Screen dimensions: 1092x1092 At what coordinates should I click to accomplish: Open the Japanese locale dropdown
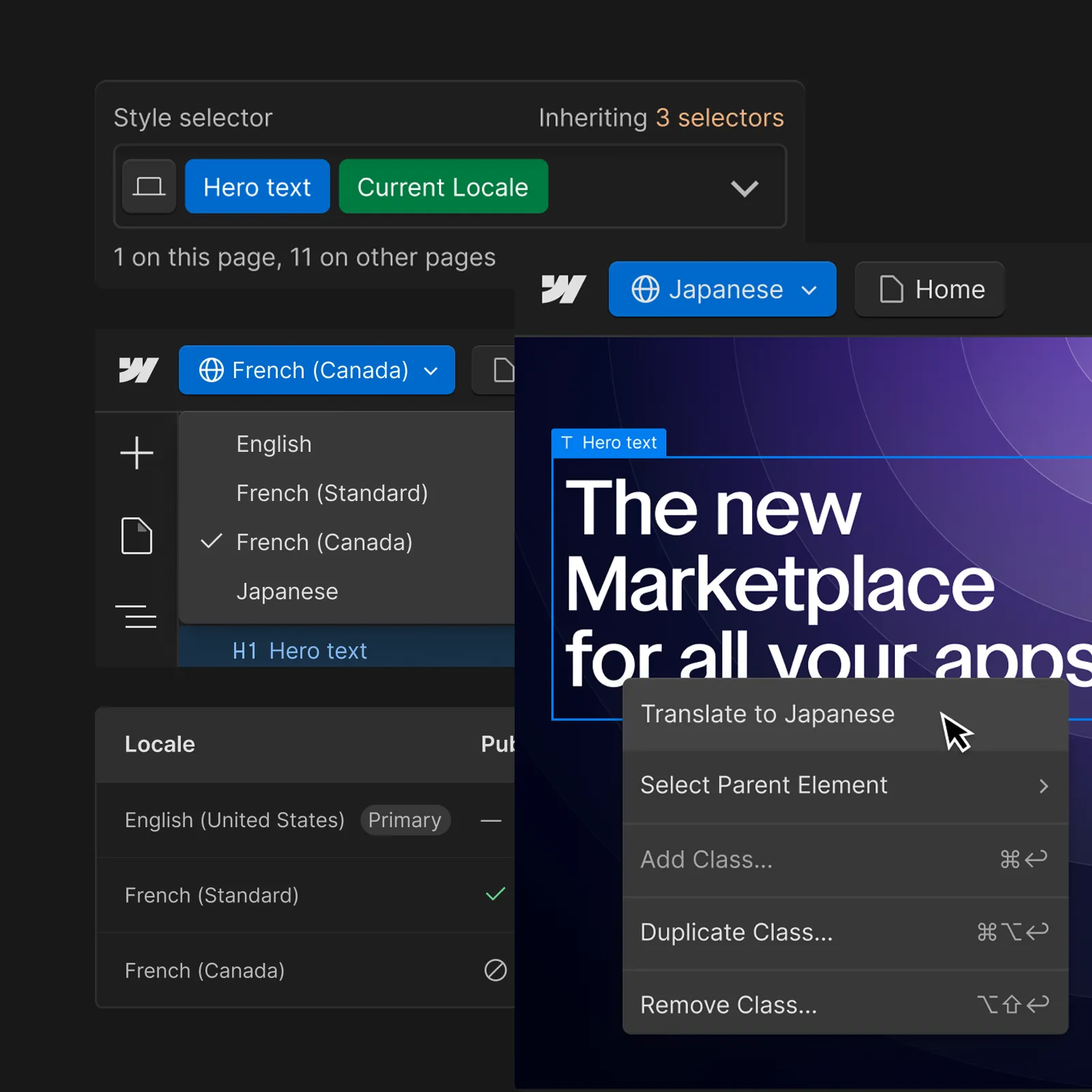pyautogui.click(x=722, y=289)
